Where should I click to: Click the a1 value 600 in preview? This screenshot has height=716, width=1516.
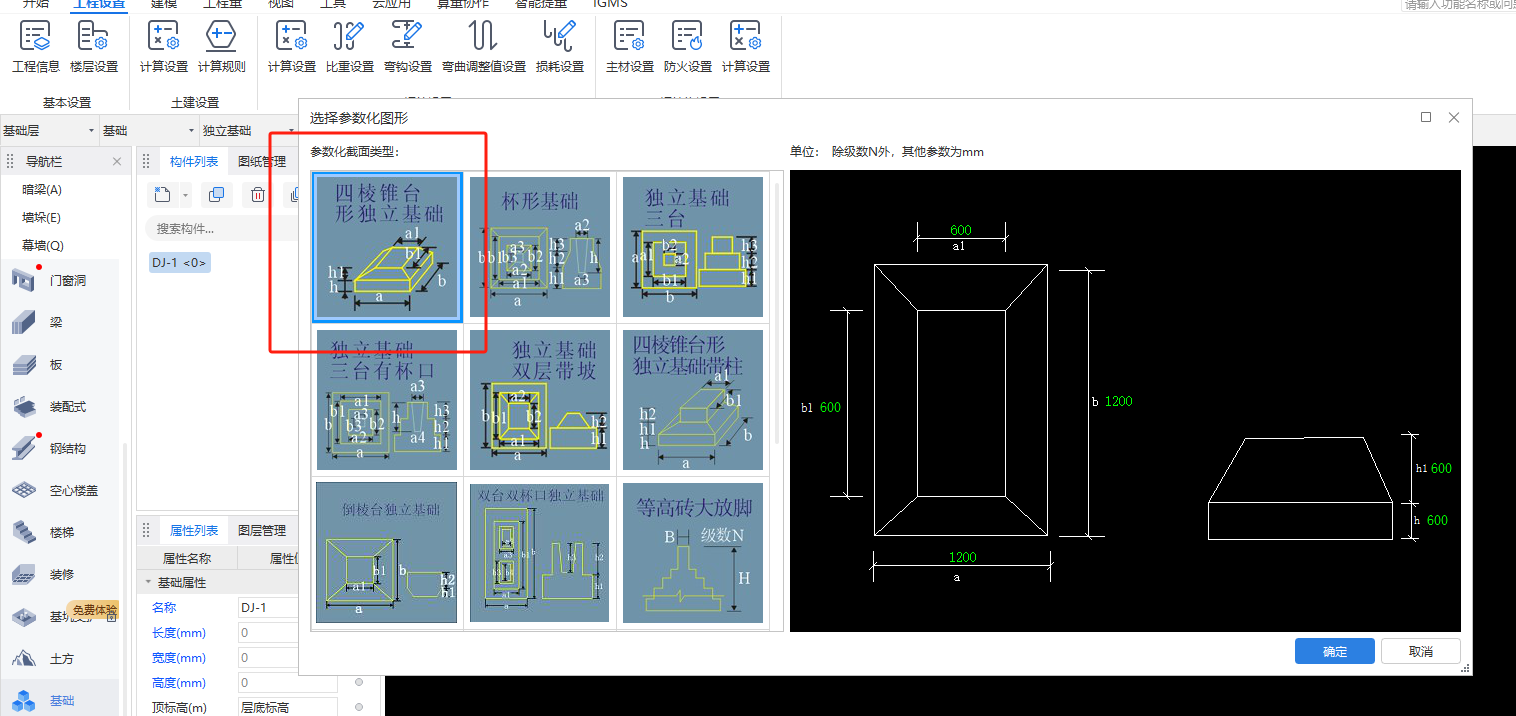point(961,230)
